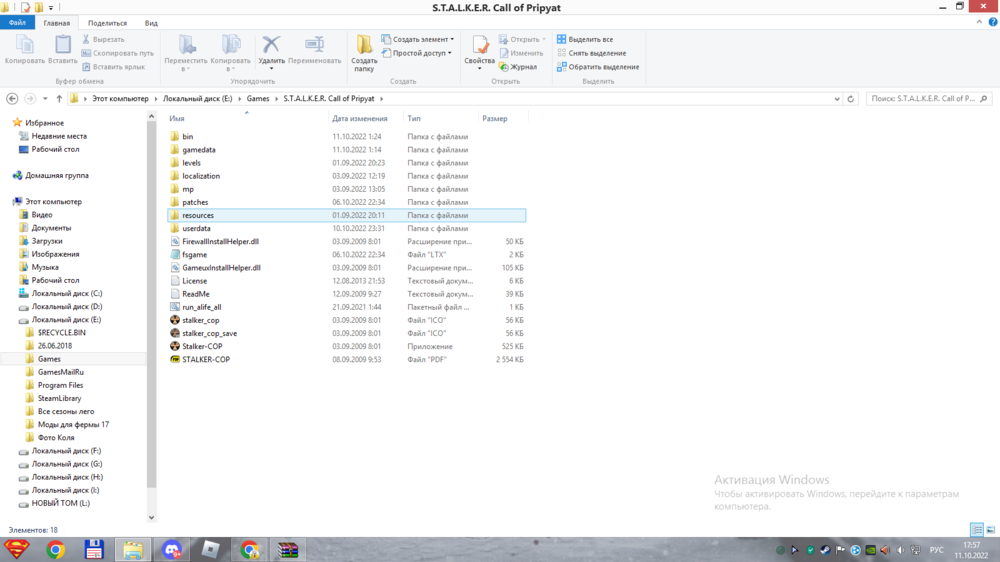Switch to details list view
Image resolution: width=1000 pixels, height=562 pixels.
pos(976,529)
